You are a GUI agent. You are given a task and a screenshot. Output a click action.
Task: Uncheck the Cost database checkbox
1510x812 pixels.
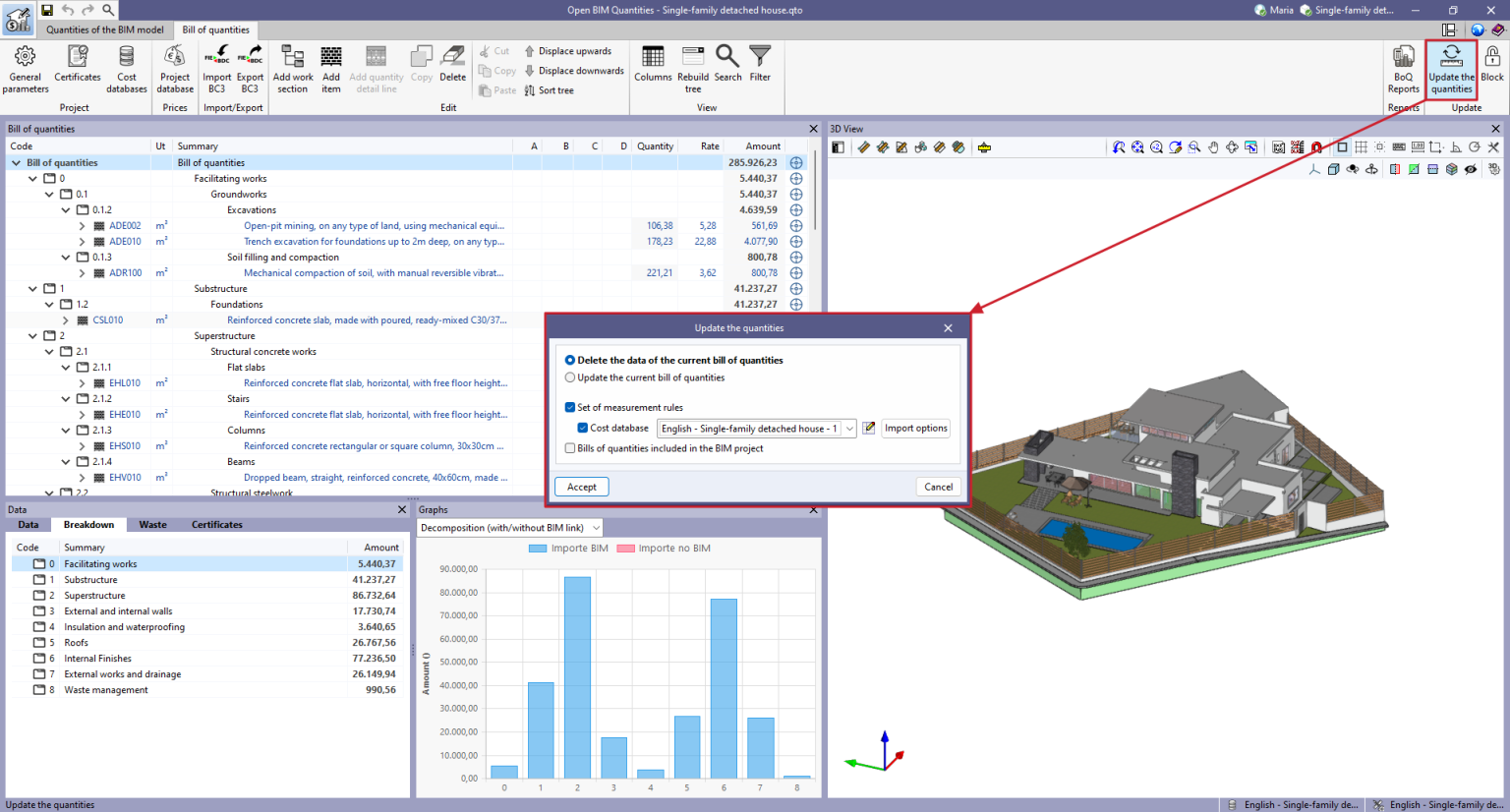pos(583,428)
